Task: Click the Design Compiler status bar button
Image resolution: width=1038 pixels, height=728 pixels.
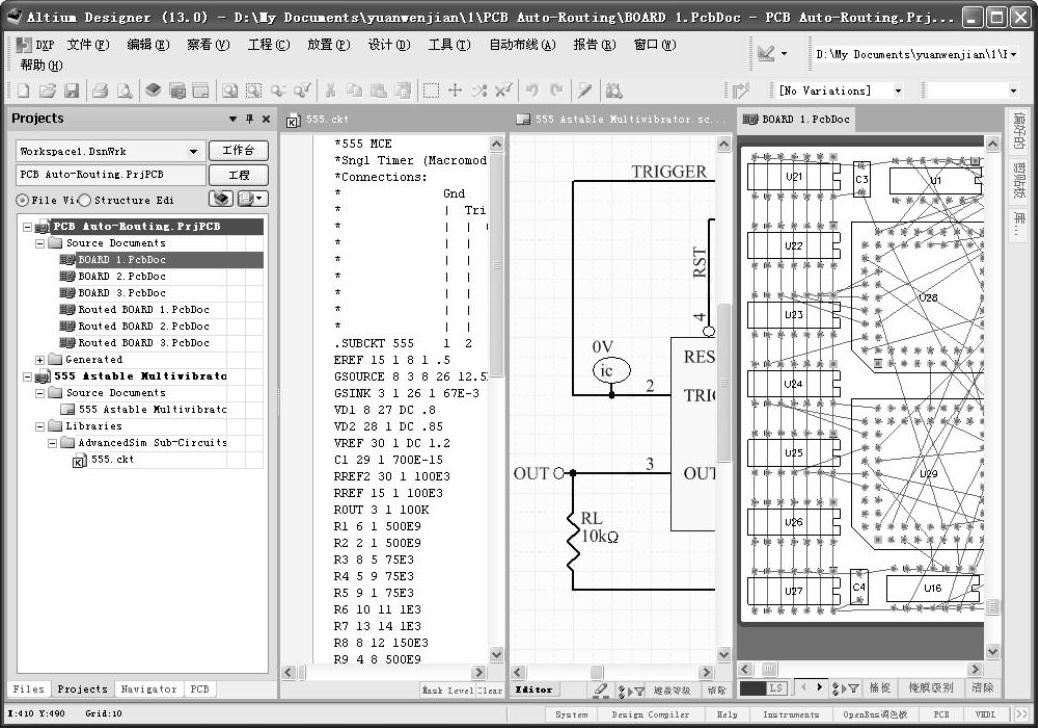Action: (x=650, y=714)
